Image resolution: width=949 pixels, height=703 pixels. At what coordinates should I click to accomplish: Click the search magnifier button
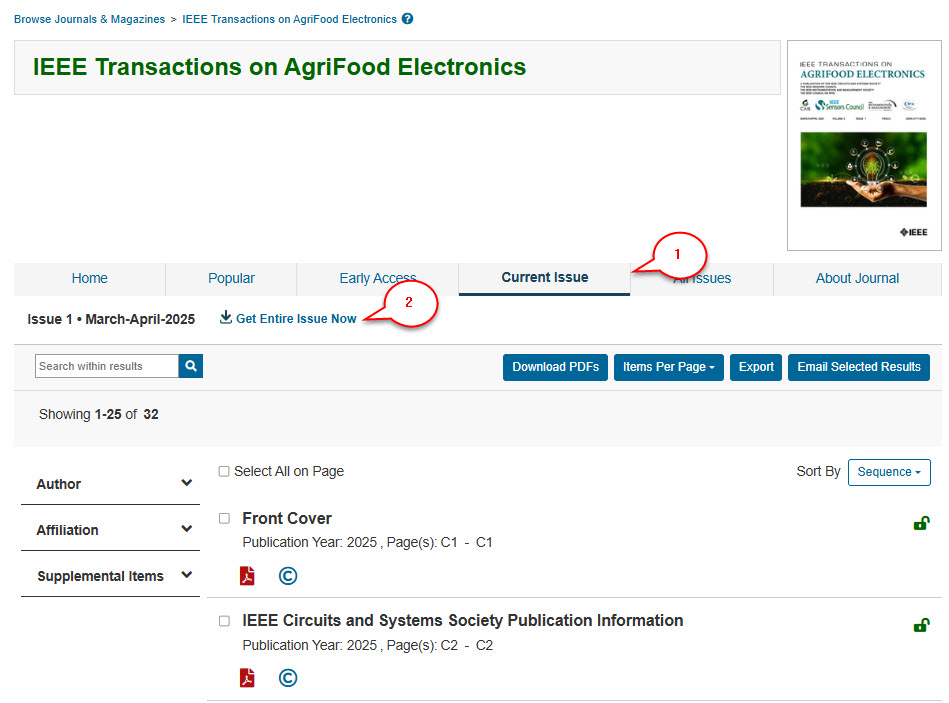191,366
